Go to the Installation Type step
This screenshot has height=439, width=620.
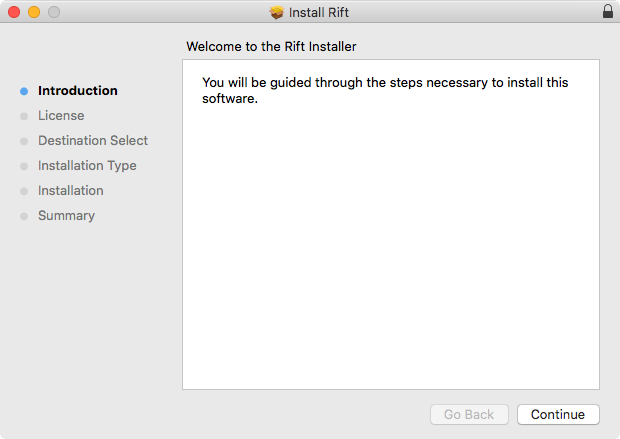87,166
